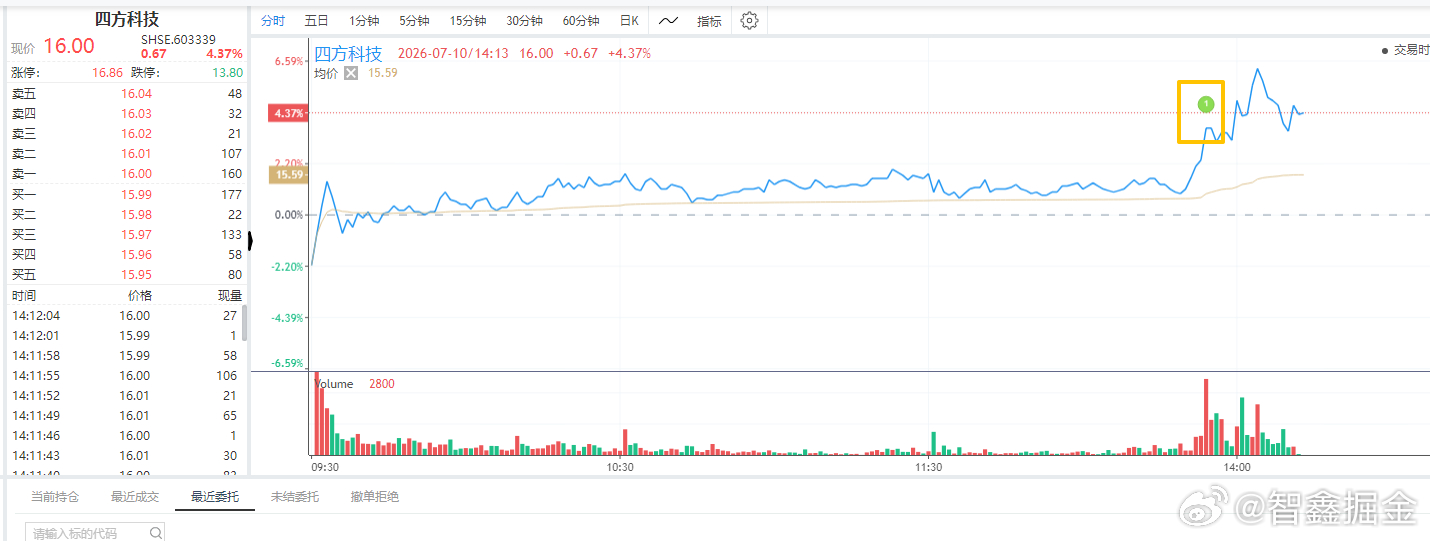
Task: Open chart settings gear icon
Action: pyautogui.click(x=750, y=20)
